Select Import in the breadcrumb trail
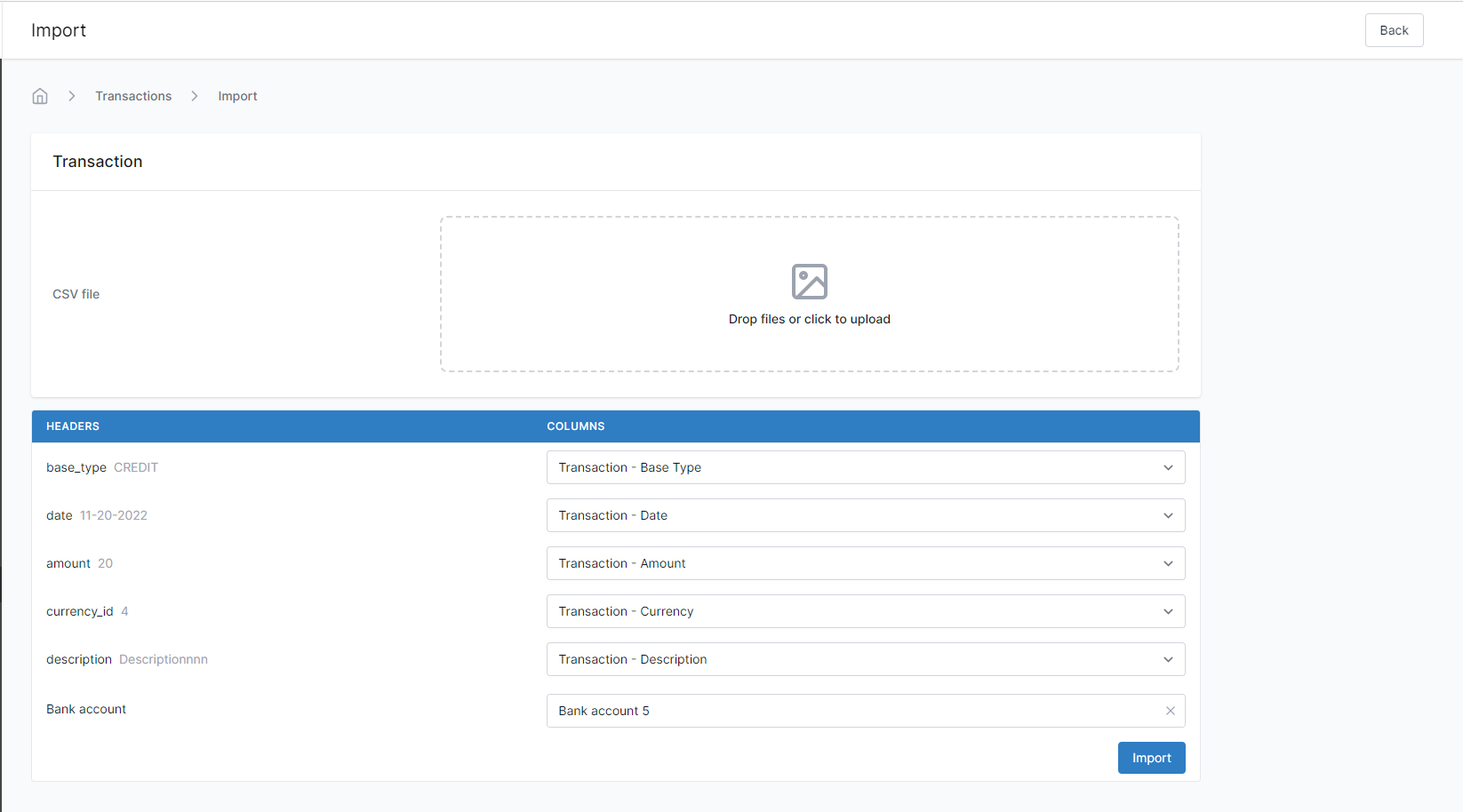 (237, 95)
